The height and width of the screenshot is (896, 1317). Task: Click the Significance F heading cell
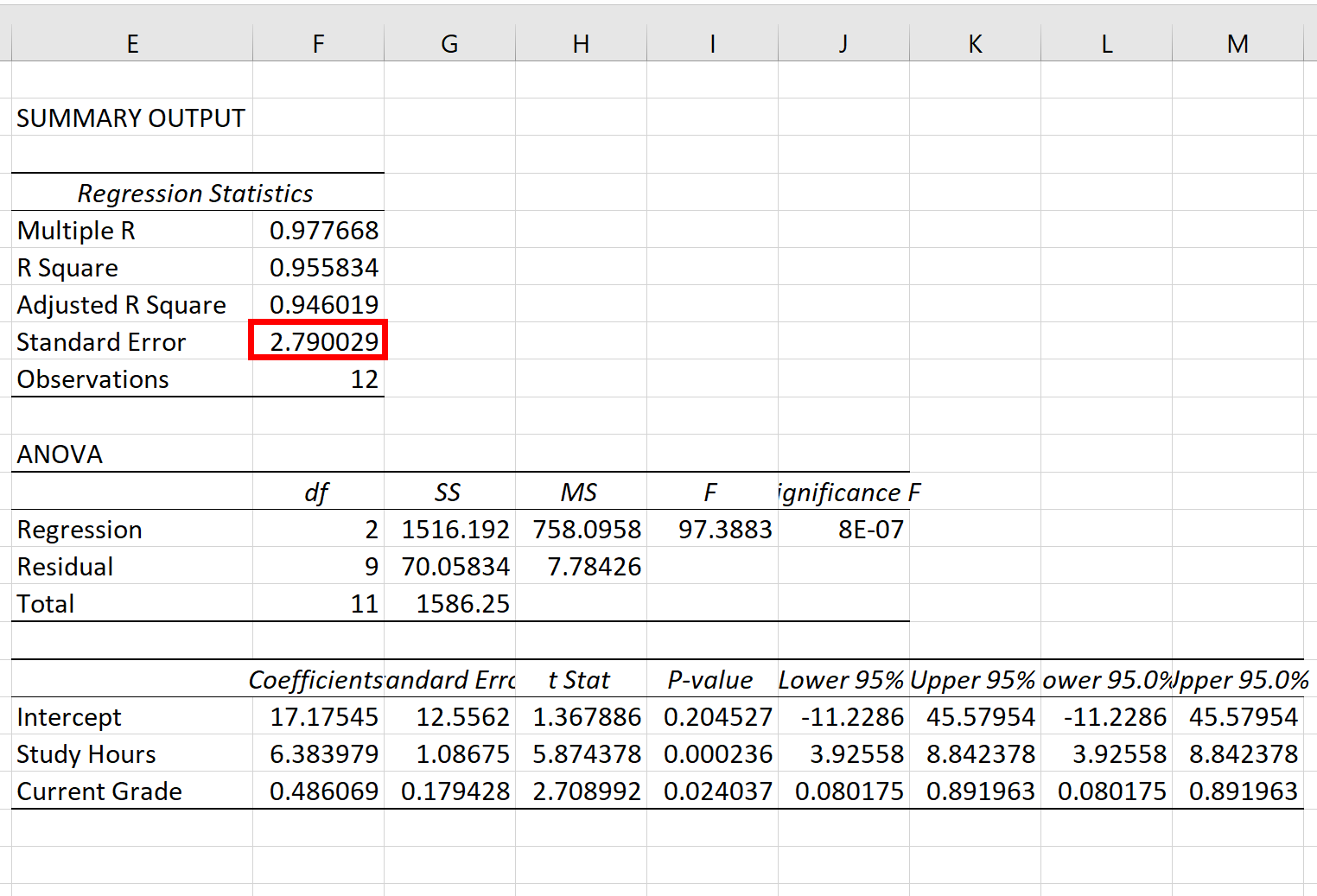(843, 492)
